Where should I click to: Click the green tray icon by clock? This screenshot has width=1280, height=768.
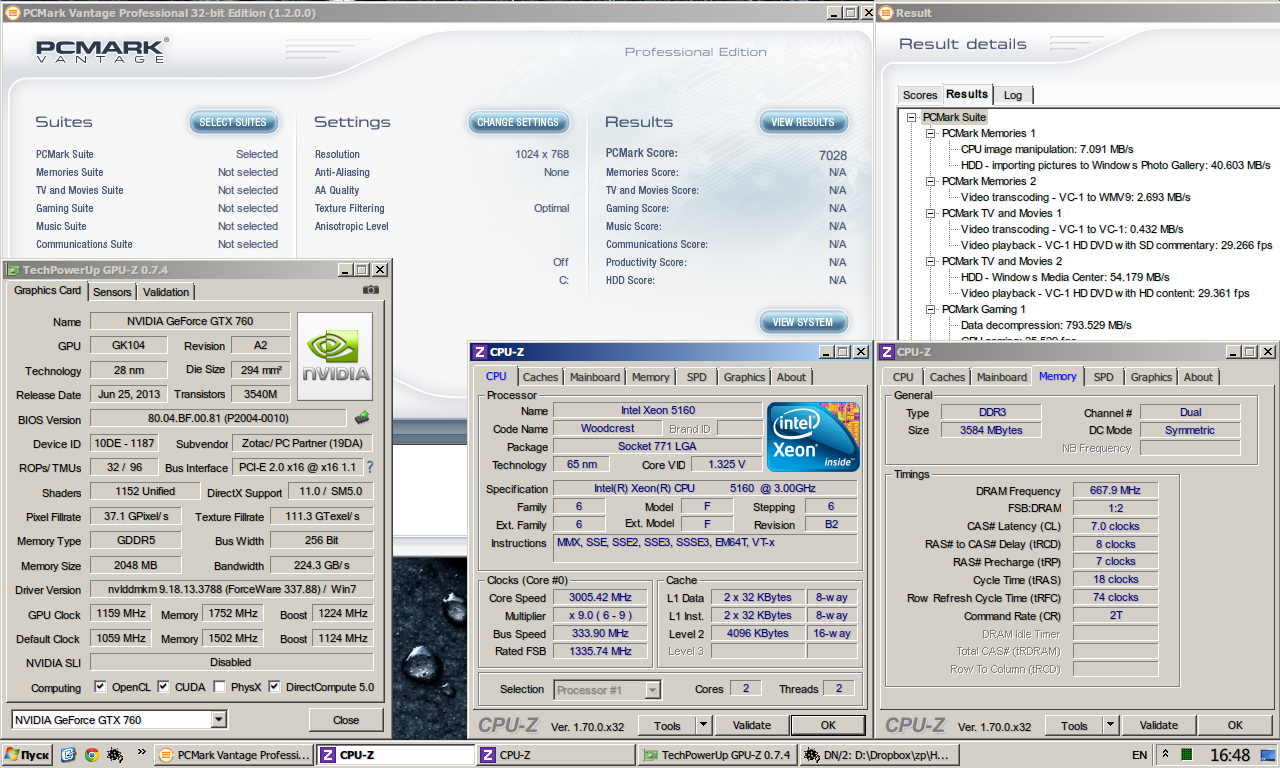[x=1186, y=755]
